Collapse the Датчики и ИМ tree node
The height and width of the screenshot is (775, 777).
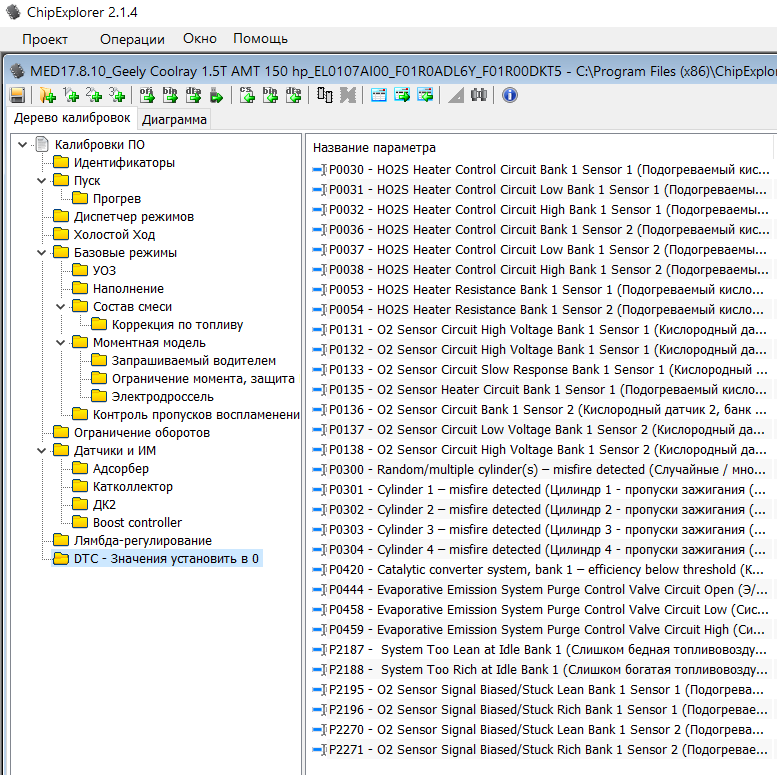[41, 451]
